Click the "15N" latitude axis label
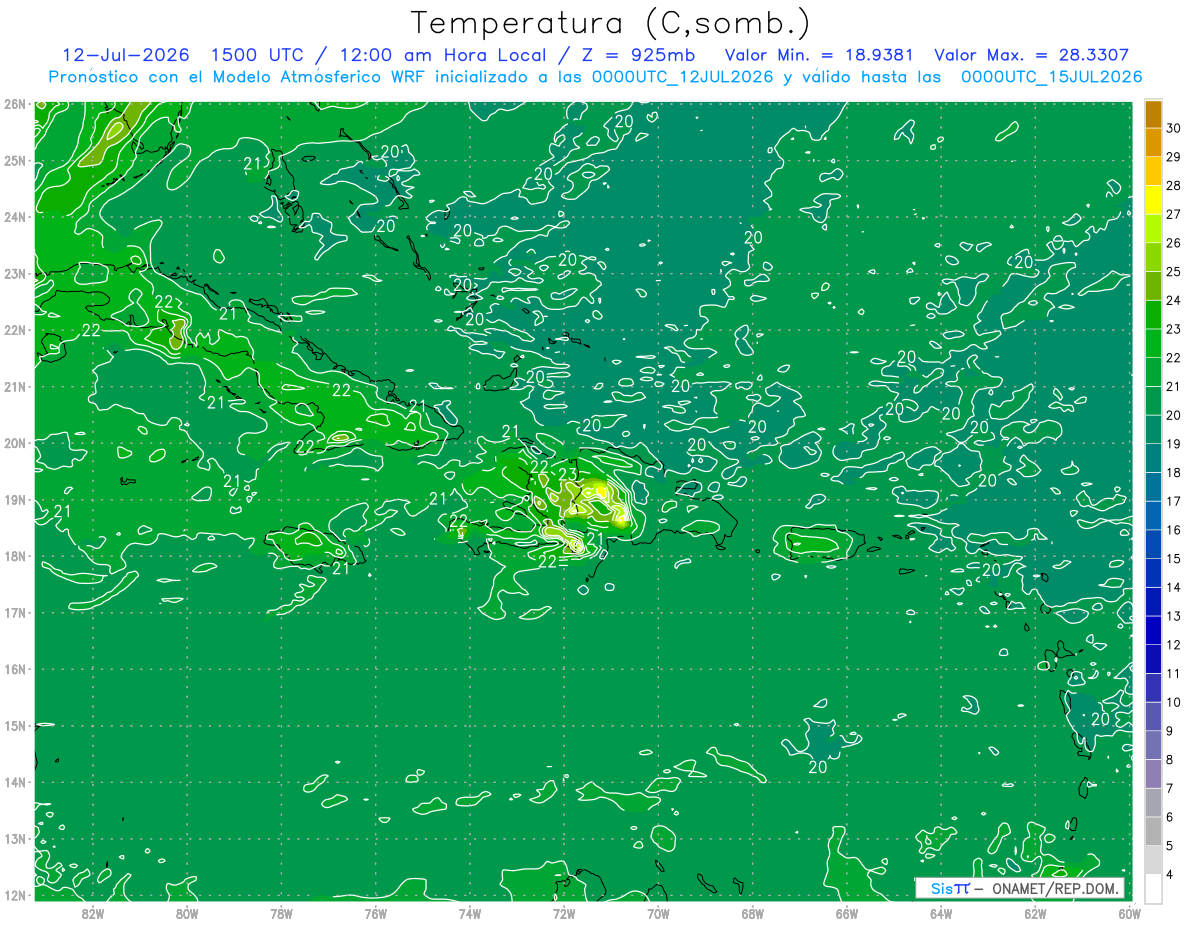This screenshot has height=927, width=1200. click(14, 726)
